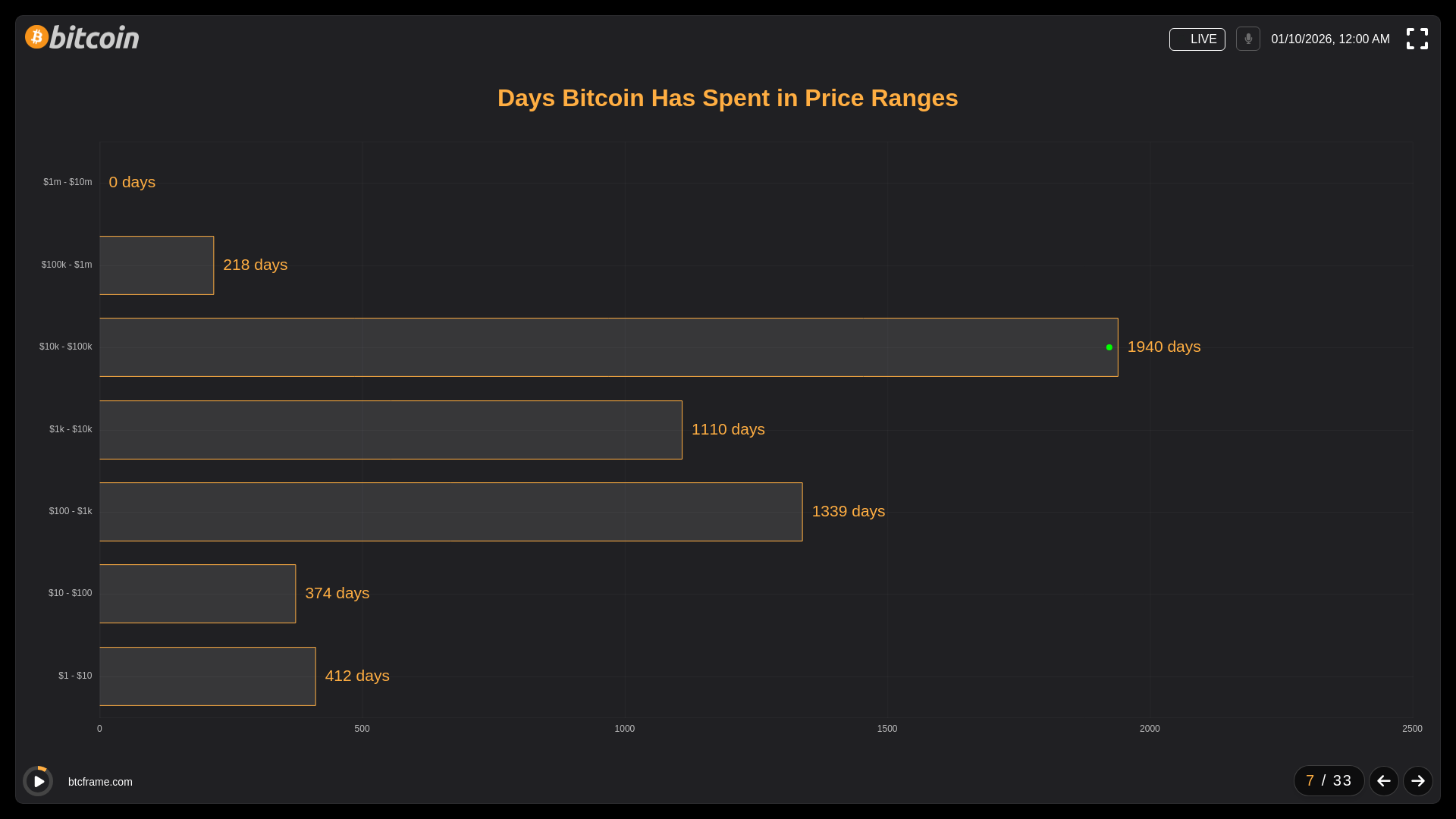Image resolution: width=1456 pixels, height=819 pixels.
Task: Go to the previous slide arrow
Action: pyautogui.click(x=1383, y=781)
